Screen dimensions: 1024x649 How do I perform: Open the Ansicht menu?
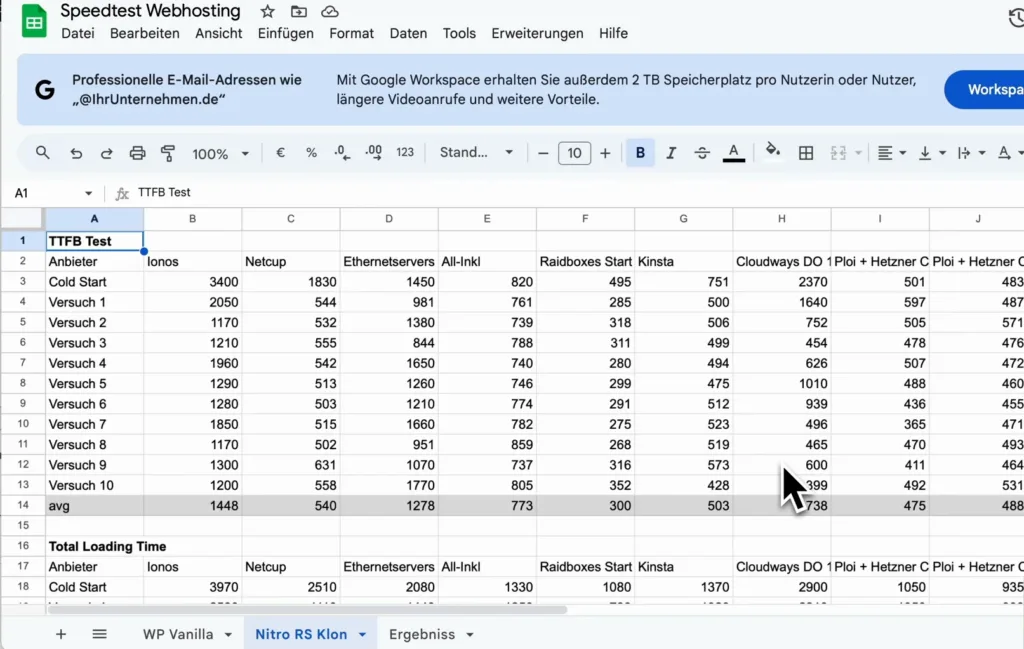218,33
